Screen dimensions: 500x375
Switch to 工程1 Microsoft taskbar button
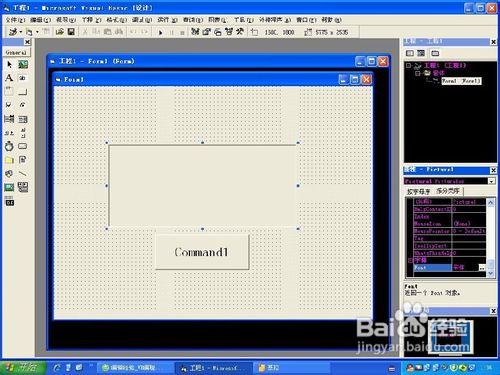tap(213, 368)
